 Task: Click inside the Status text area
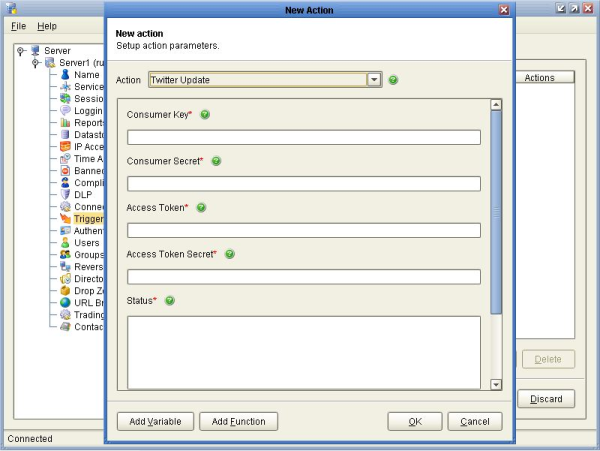click(x=304, y=352)
